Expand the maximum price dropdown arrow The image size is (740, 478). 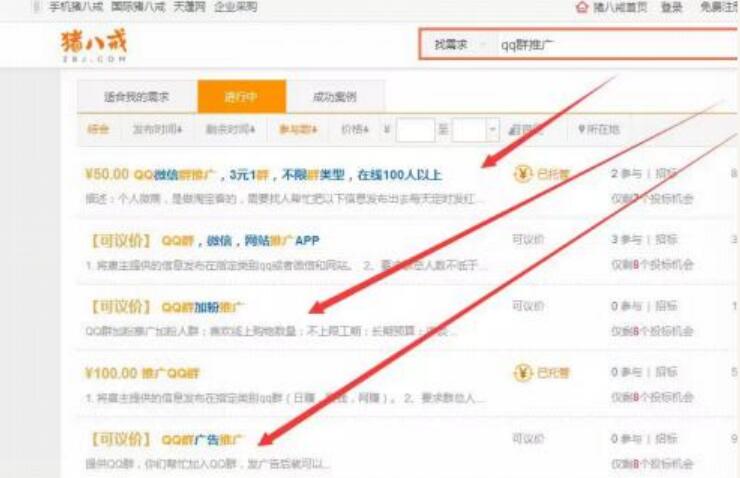pos(492,129)
